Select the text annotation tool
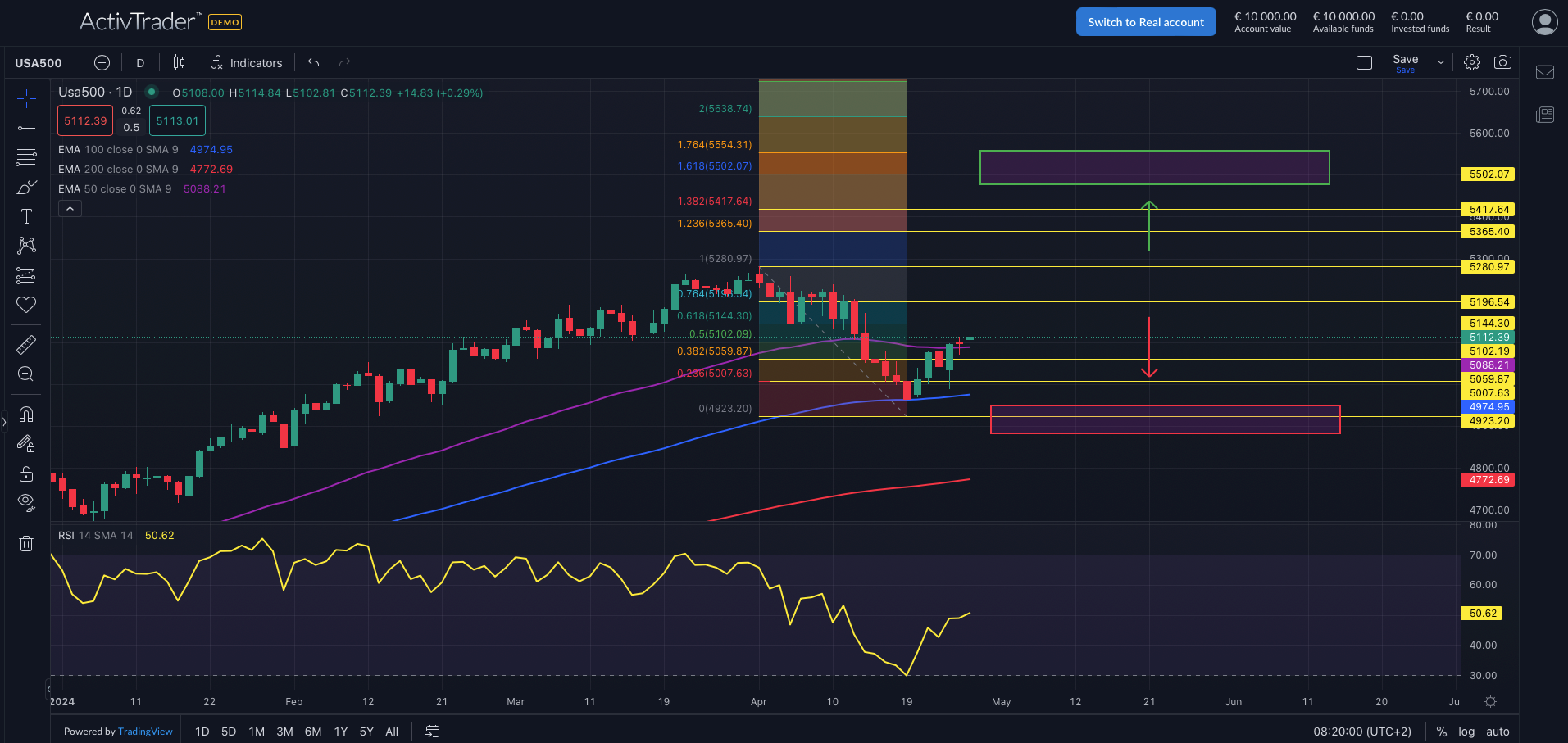Image resolution: width=1568 pixels, height=743 pixels. 26,216
